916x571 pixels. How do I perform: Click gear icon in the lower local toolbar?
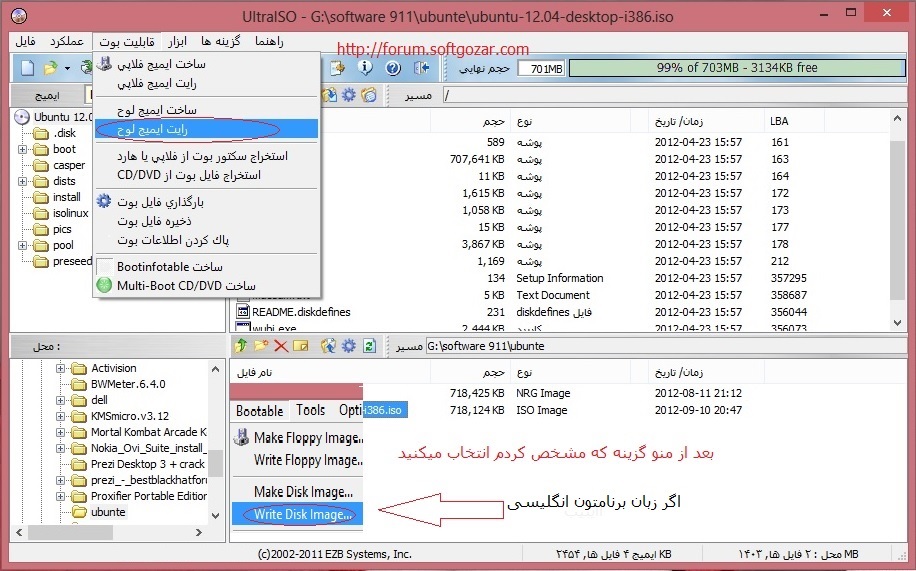click(349, 346)
